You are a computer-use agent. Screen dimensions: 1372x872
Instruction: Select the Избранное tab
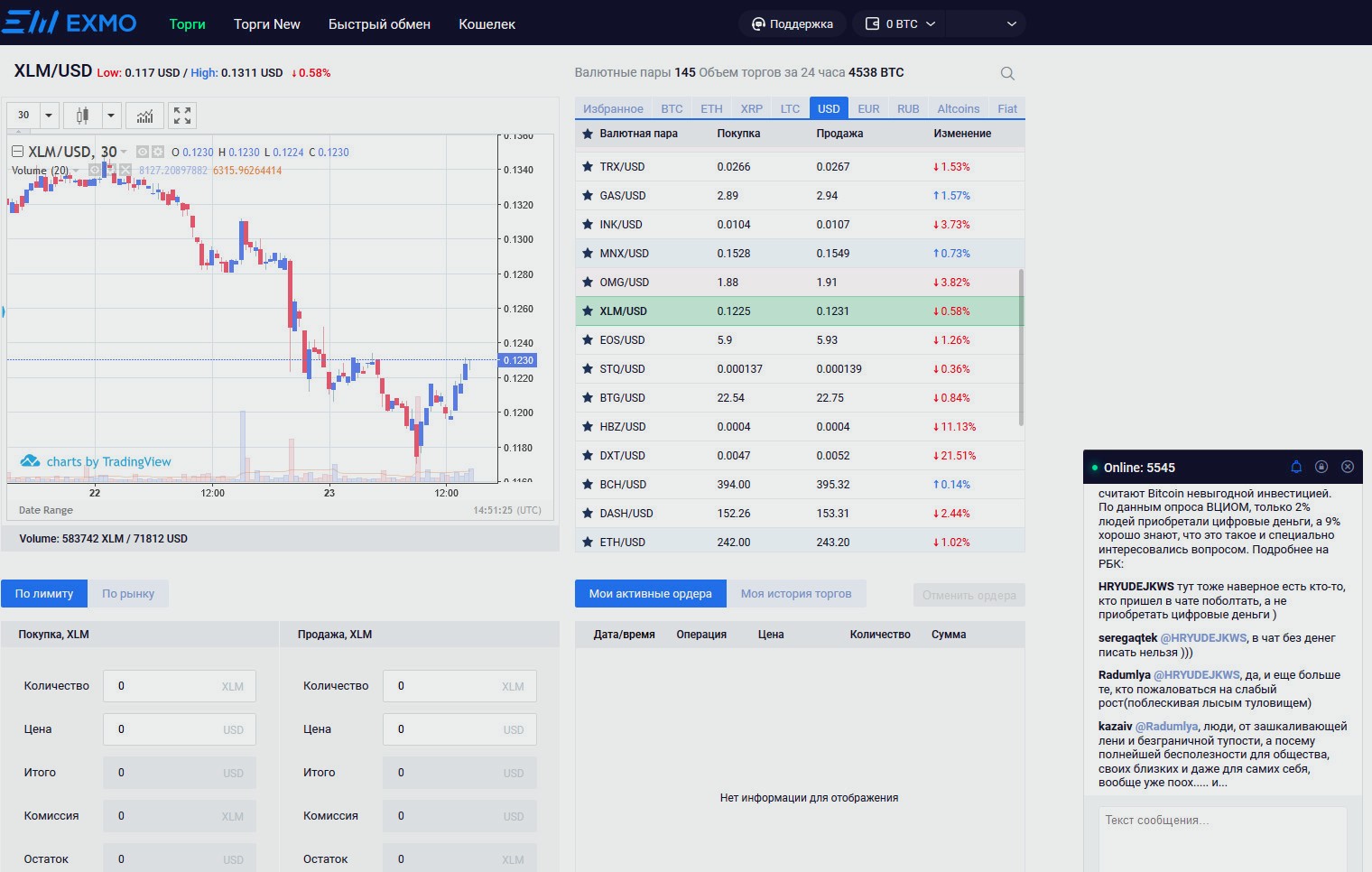pos(613,108)
